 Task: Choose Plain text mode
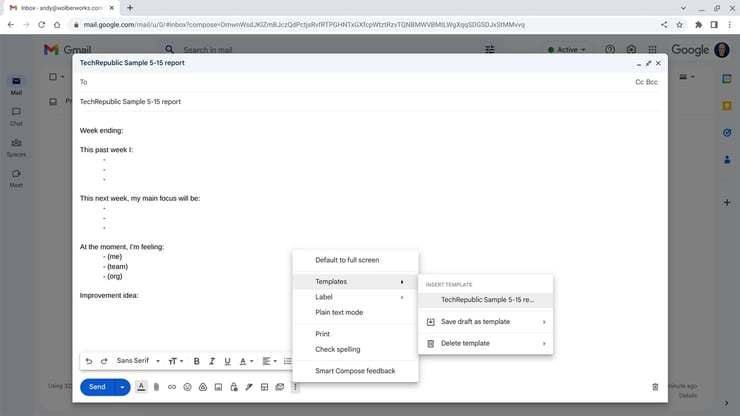[x=355, y=313]
